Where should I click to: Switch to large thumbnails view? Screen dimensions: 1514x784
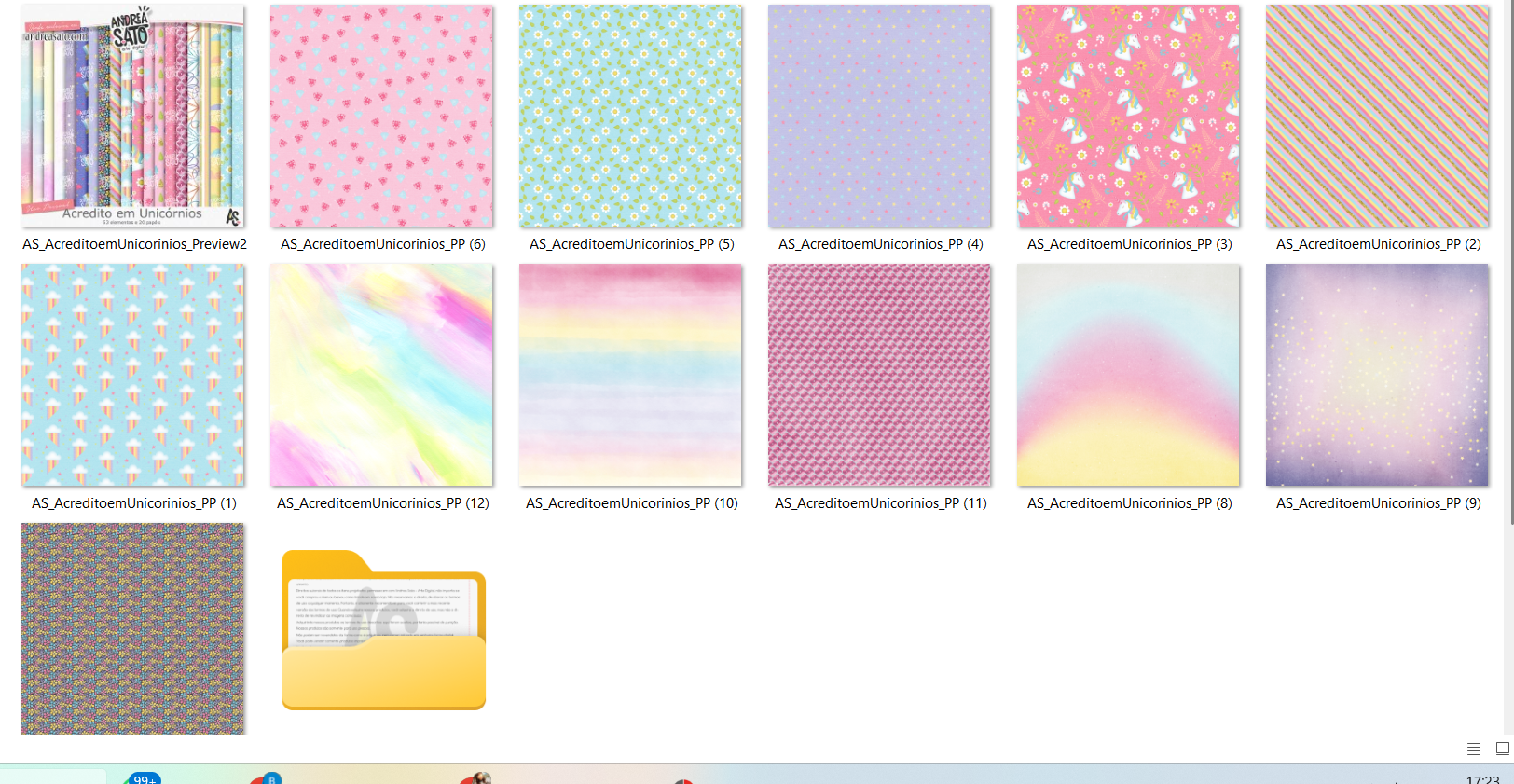pyautogui.click(x=1502, y=749)
